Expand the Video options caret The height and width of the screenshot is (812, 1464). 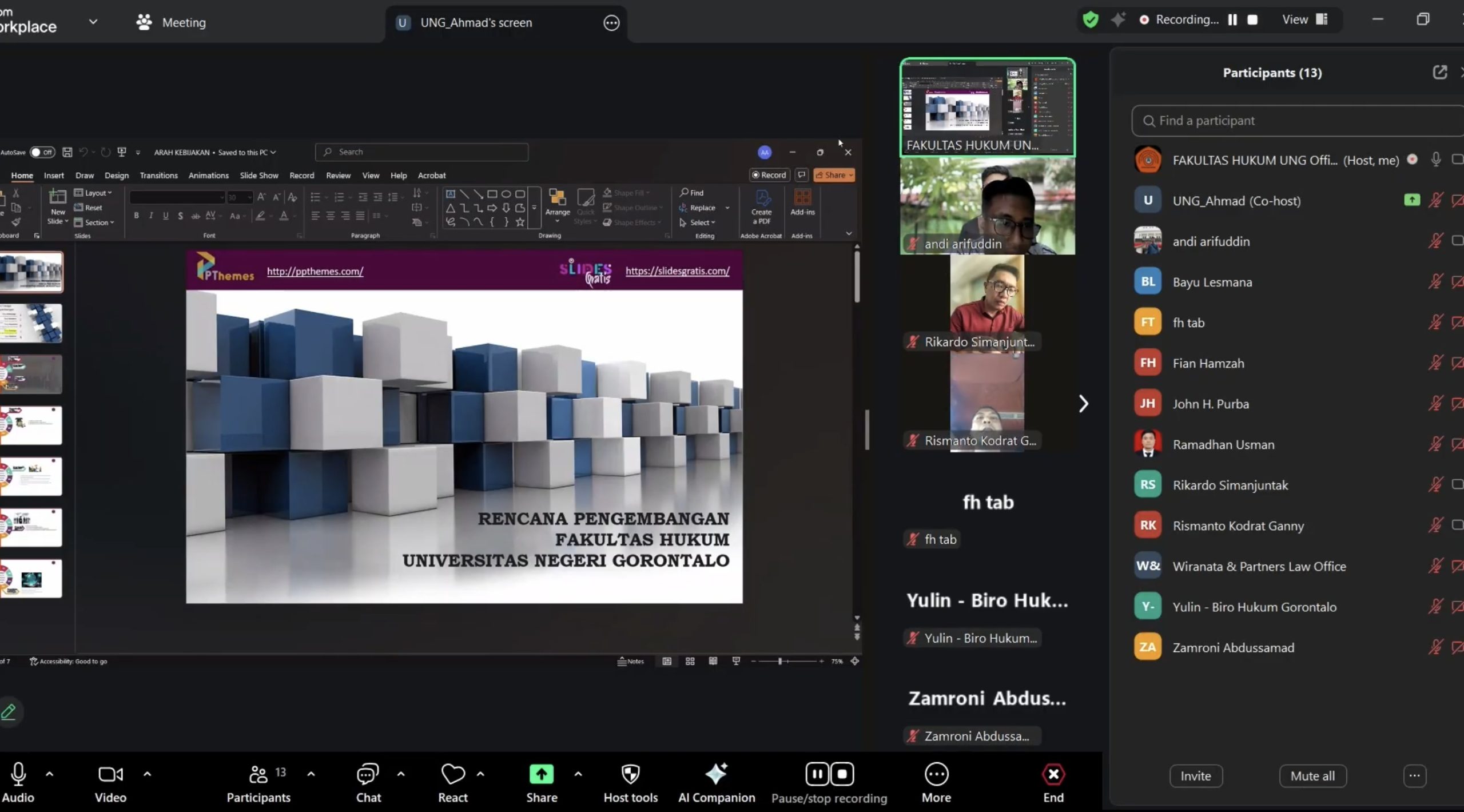coord(148,774)
